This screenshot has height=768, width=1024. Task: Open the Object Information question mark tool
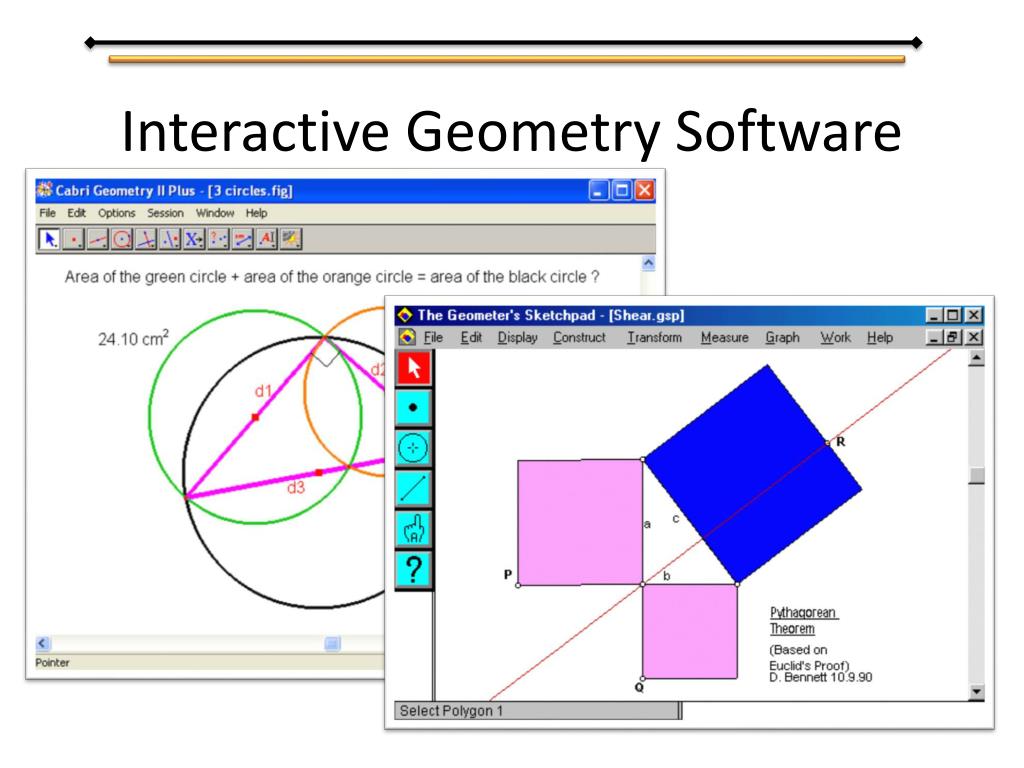(x=413, y=569)
